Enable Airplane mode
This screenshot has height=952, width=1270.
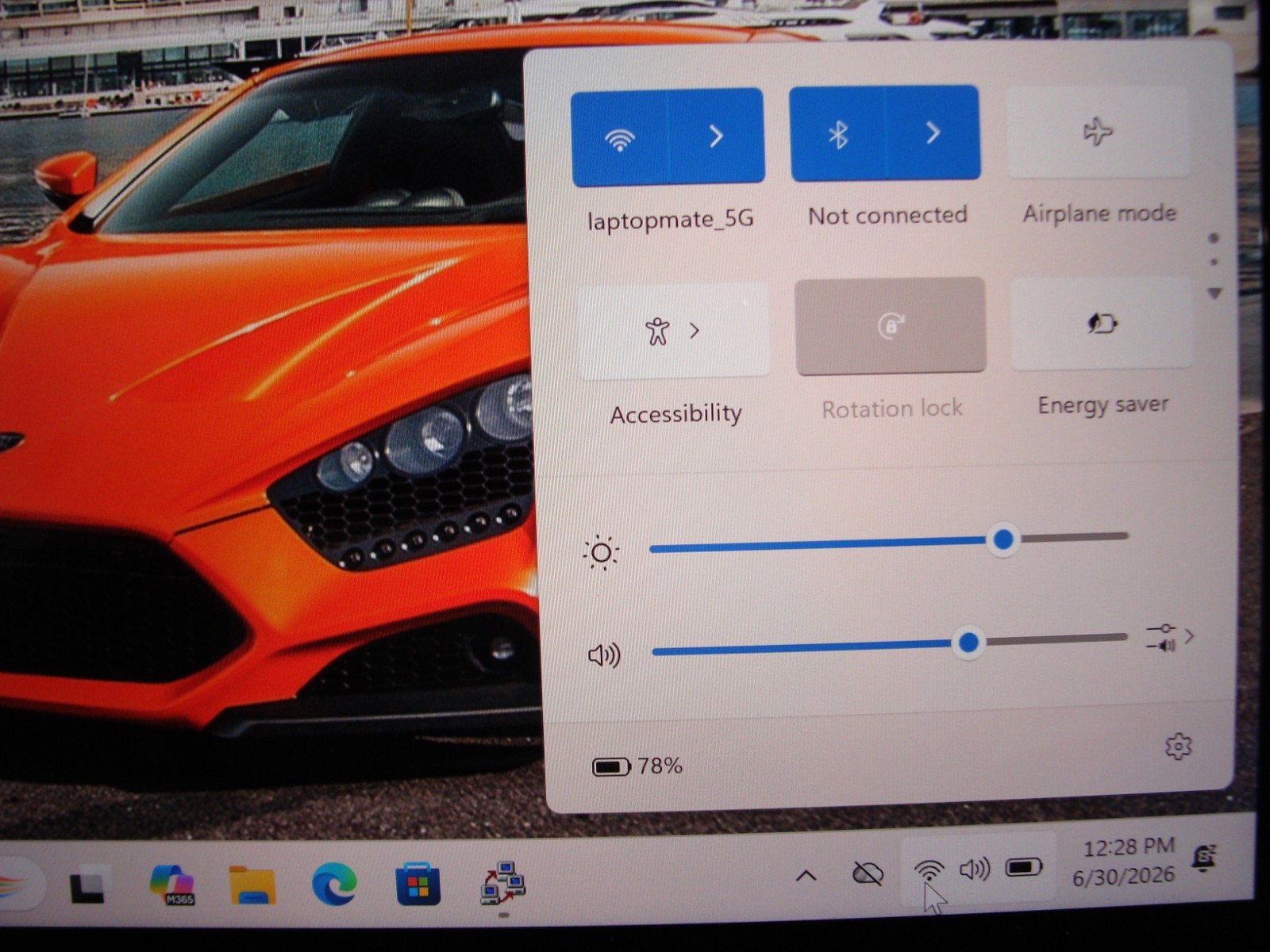[x=1099, y=131]
